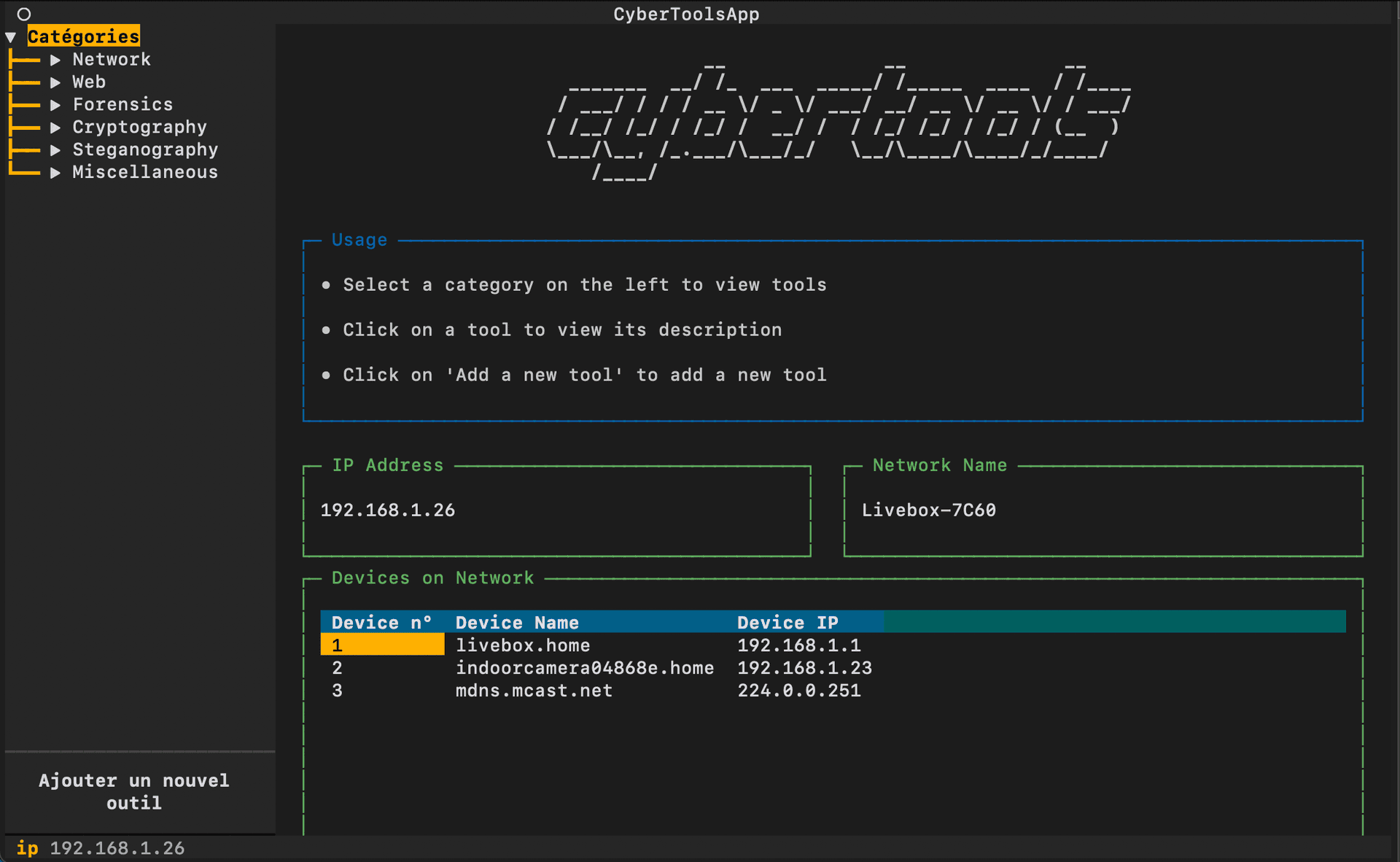Expand the Web category arrow
Image resolution: width=1400 pixels, height=862 pixels.
[55, 82]
